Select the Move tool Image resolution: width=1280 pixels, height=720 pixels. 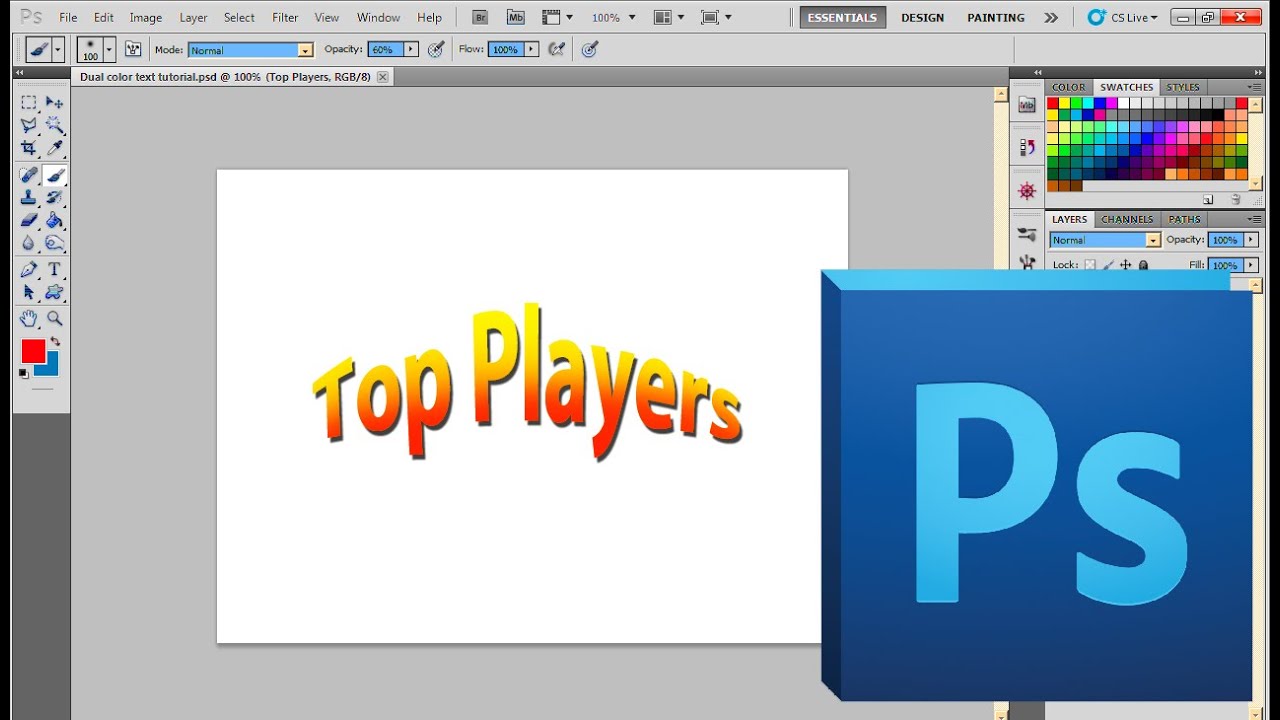tap(55, 103)
